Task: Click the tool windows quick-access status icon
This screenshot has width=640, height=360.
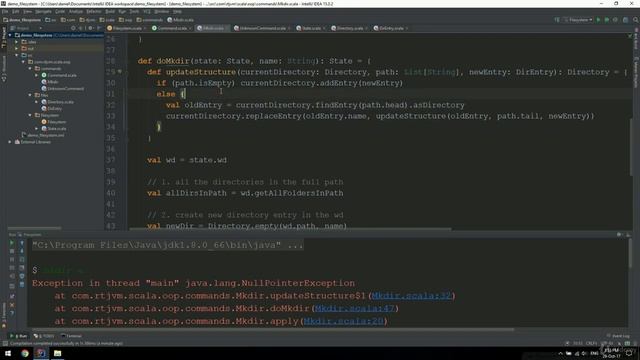Action: click(x=5, y=343)
